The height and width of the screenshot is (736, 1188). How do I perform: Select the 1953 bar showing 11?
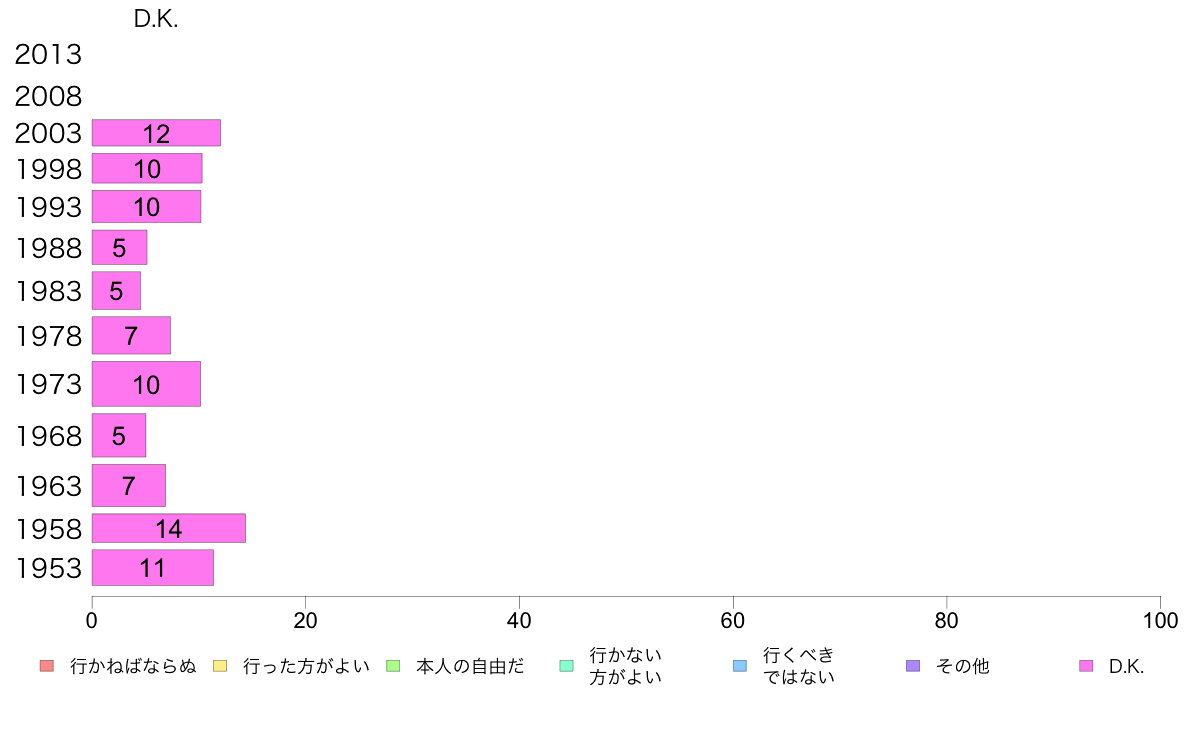click(153, 568)
